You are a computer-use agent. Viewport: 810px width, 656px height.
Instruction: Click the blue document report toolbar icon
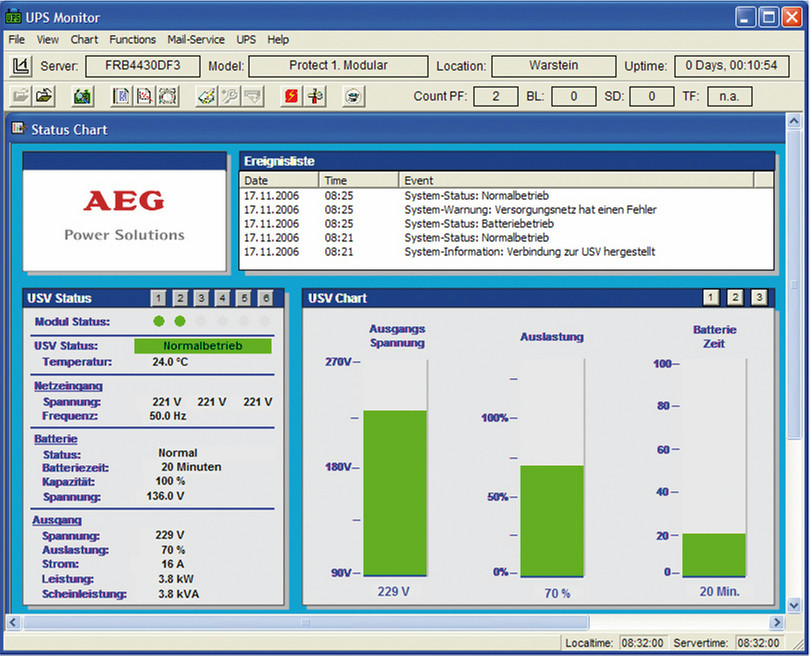coord(121,97)
